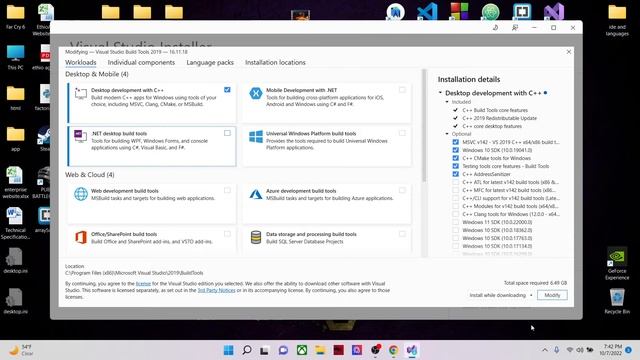Image resolution: width=640 pixels, height=360 pixels.
Task: Open the taskbar clock and date
Action: tap(611, 350)
